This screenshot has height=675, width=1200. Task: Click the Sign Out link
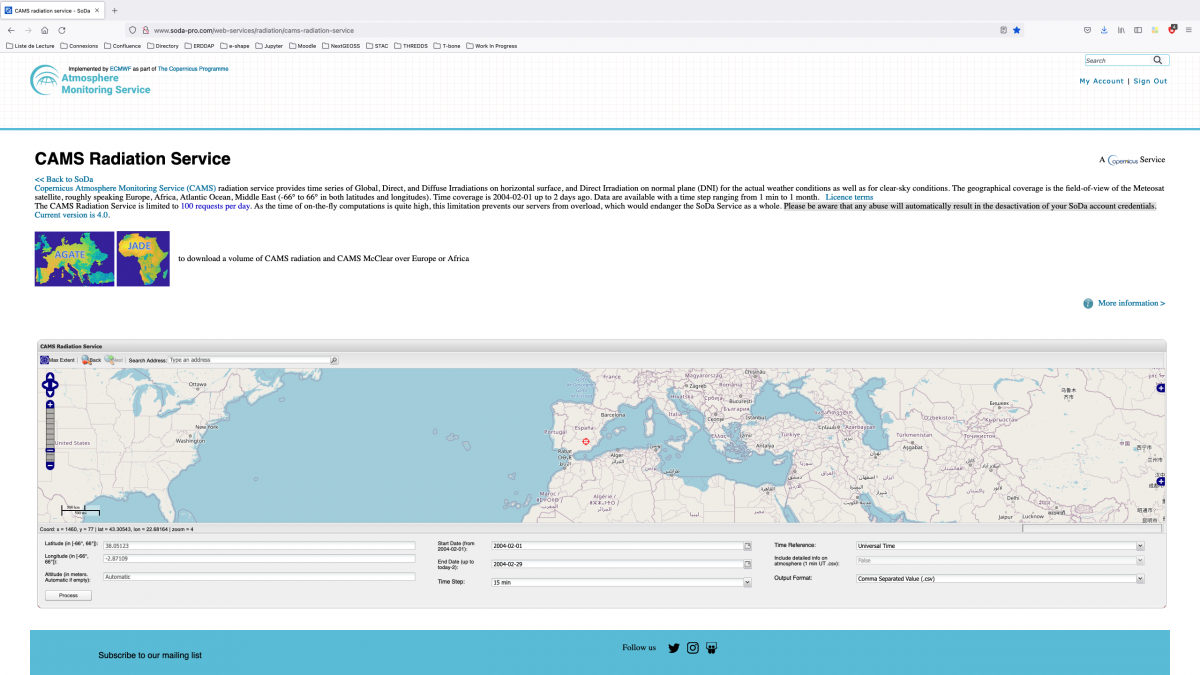[1150, 81]
